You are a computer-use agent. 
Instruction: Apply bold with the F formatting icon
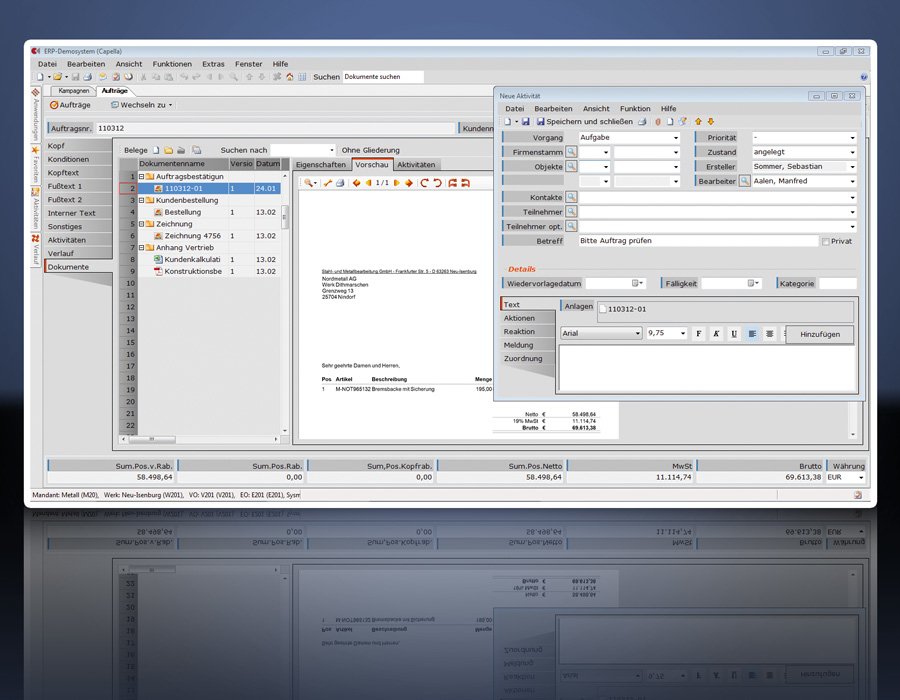(x=699, y=333)
